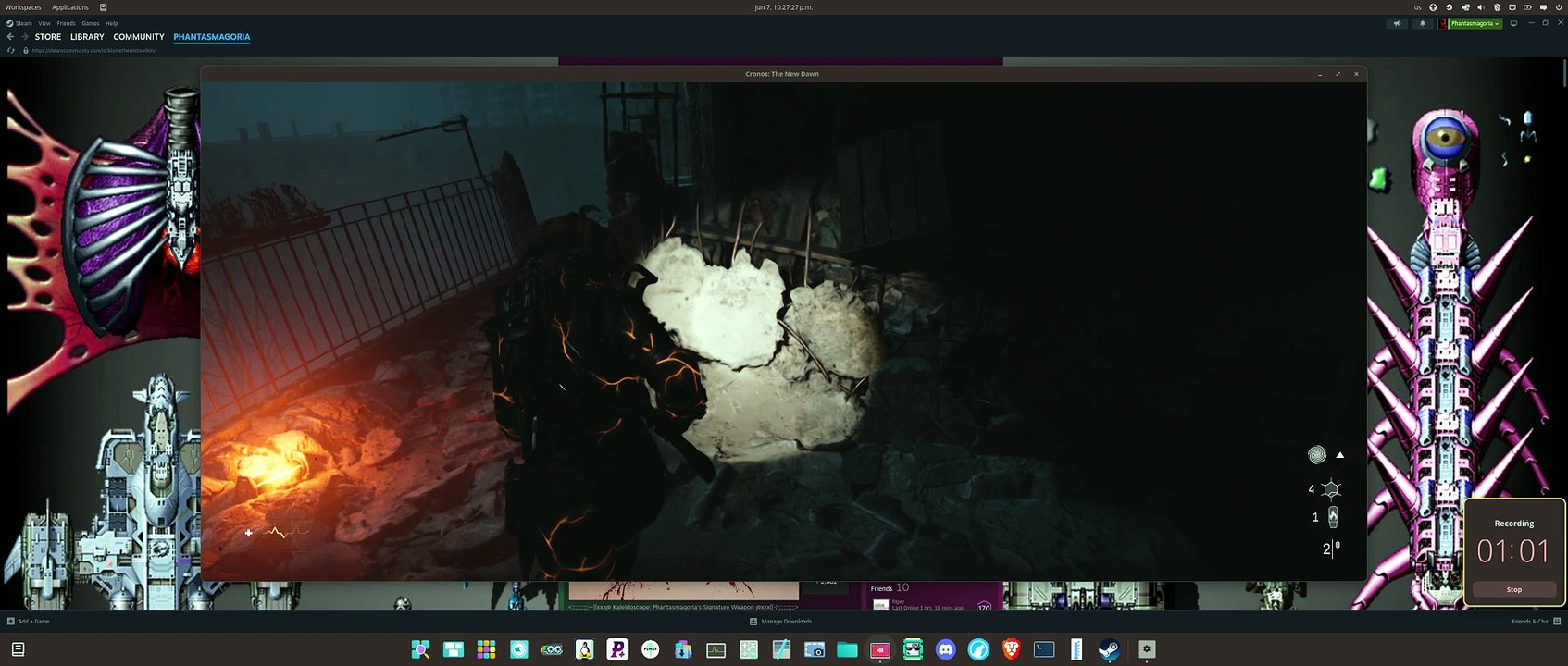Open the Workspaces panel menu
Viewport: 1568px width, 666px height.
(x=23, y=7)
